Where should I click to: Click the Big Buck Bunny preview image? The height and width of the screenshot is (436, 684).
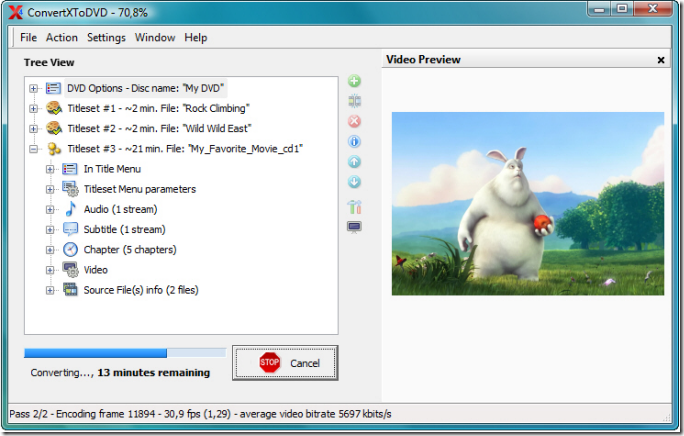tap(528, 203)
